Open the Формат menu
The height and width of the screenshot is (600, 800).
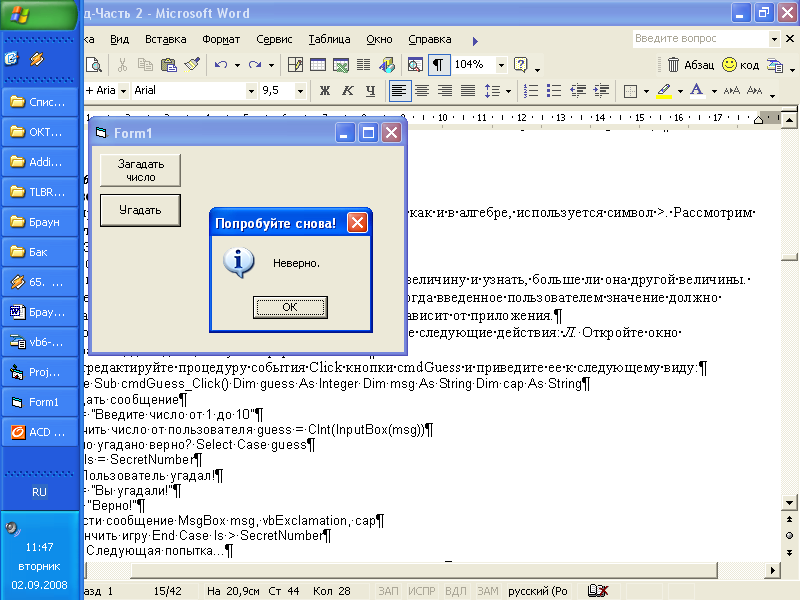click(221, 39)
